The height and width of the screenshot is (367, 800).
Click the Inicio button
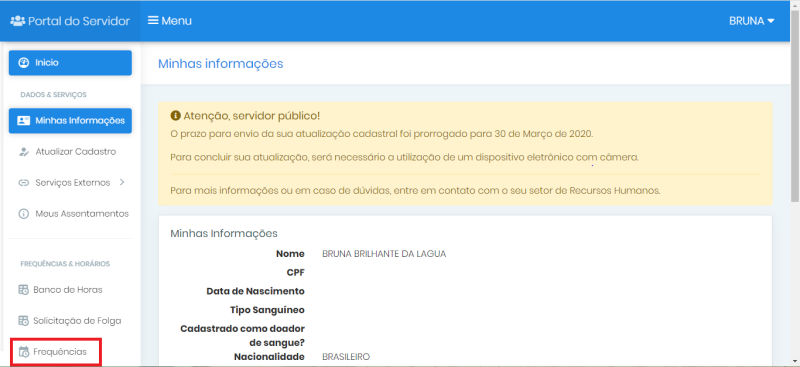point(70,63)
